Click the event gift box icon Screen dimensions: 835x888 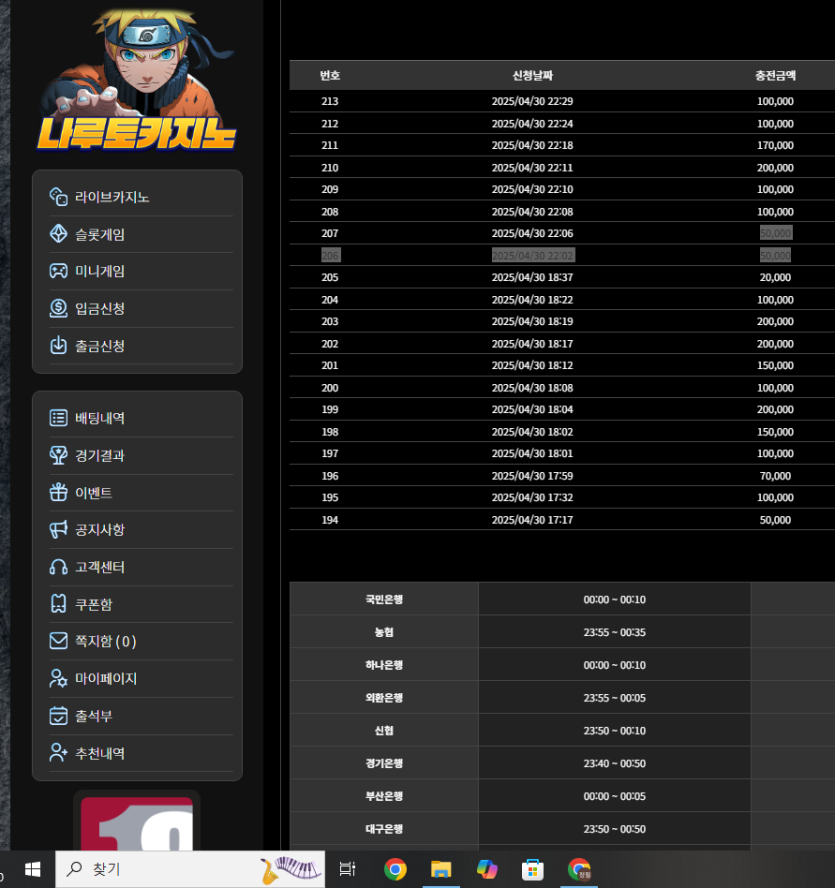[58, 493]
